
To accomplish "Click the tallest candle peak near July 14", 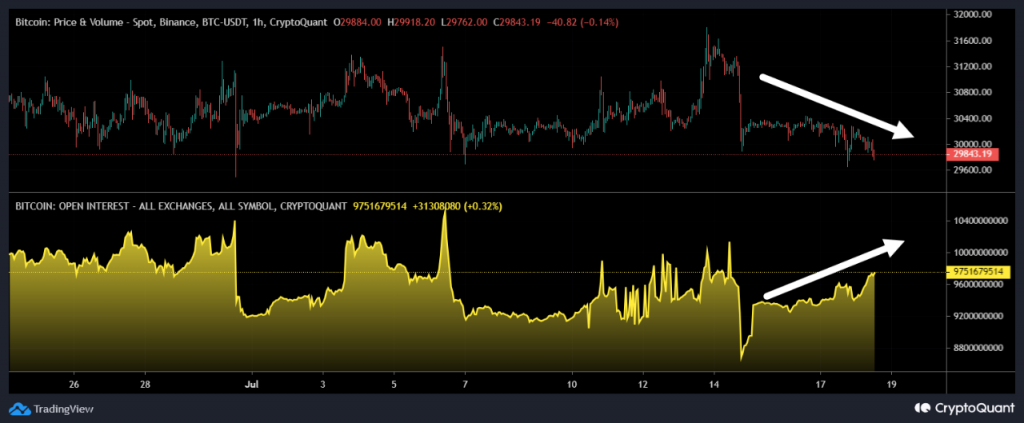I will (x=708, y=32).
